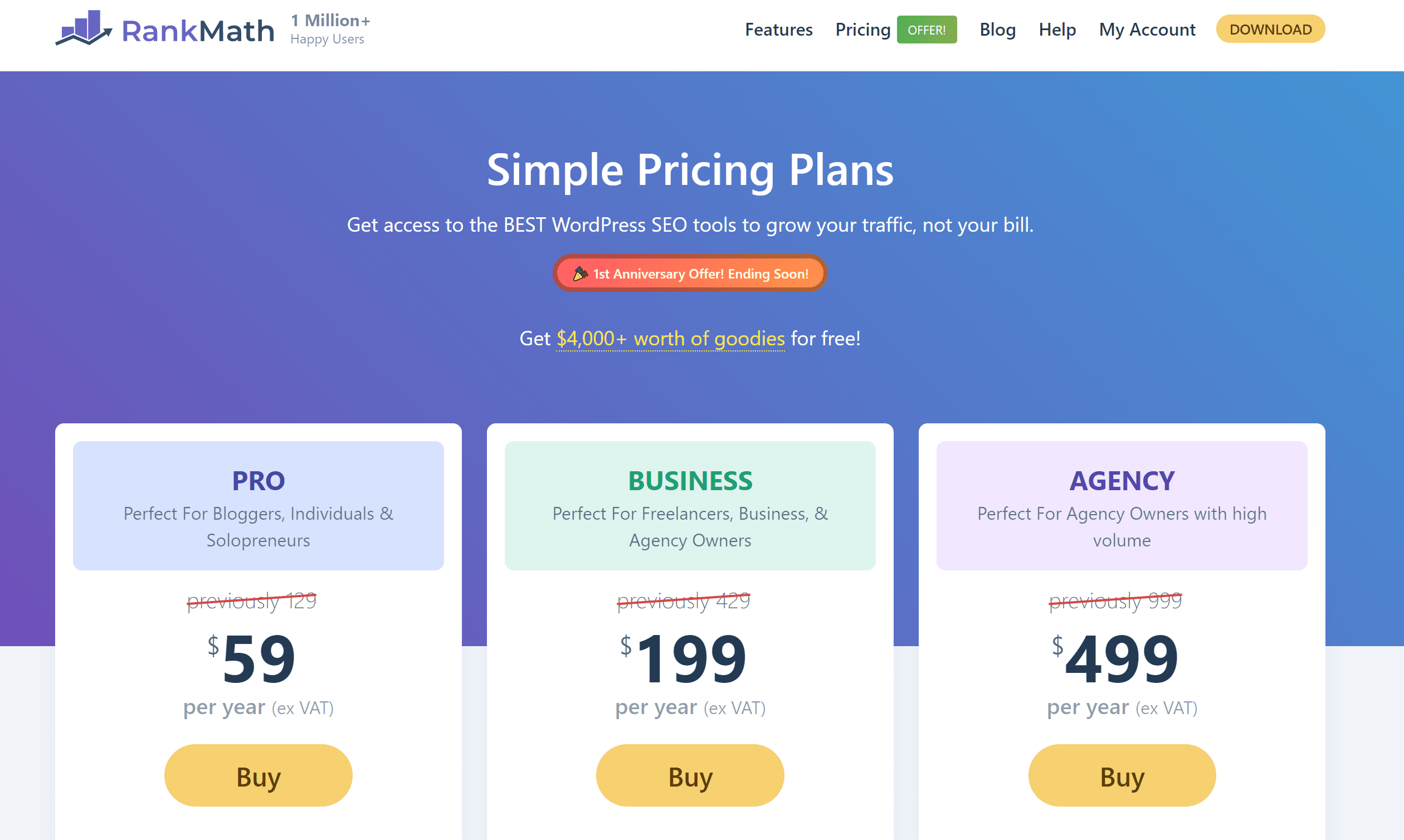This screenshot has height=840, width=1404.
Task: Click the BUSINESS plan header card
Action: click(x=690, y=505)
